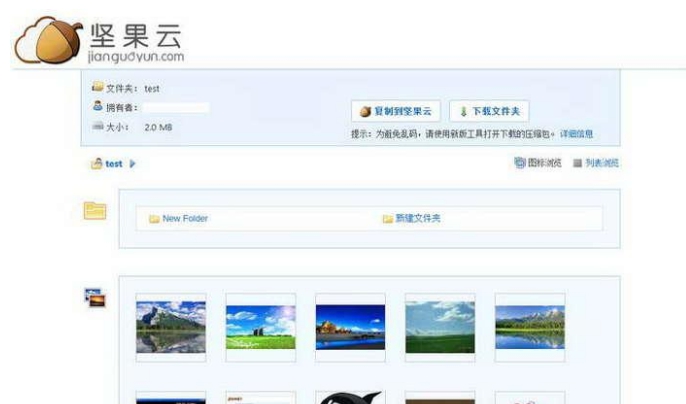
Task: Open the 详细信息 link
Action: 576,134
